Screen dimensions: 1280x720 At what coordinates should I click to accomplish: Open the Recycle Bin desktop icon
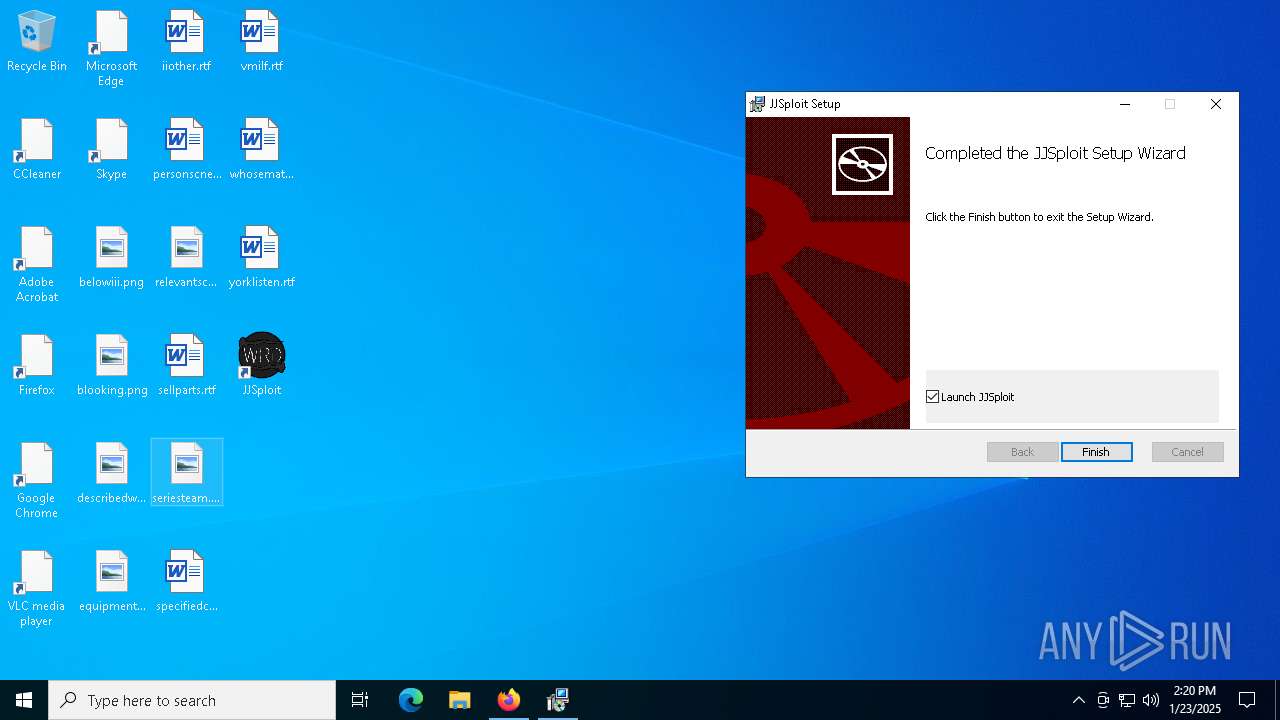pyautogui.click(x=37, y=42)
